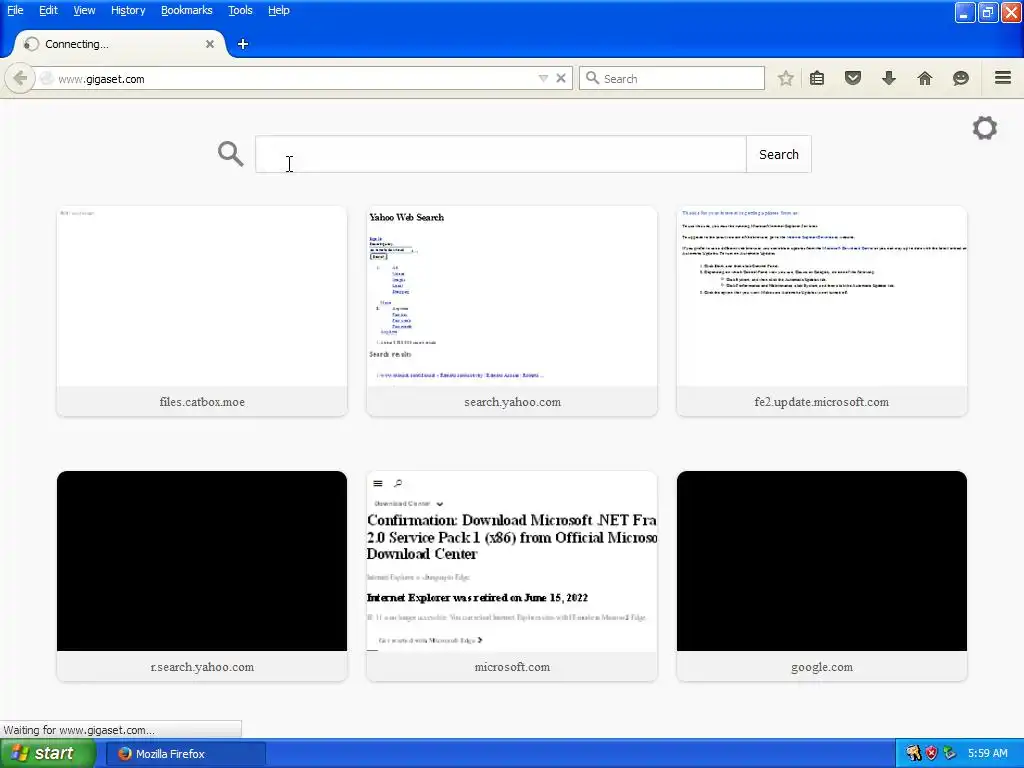Click the magnifier icon beside page search box
The image size is (1024, 768).
(x=231, y=154)
